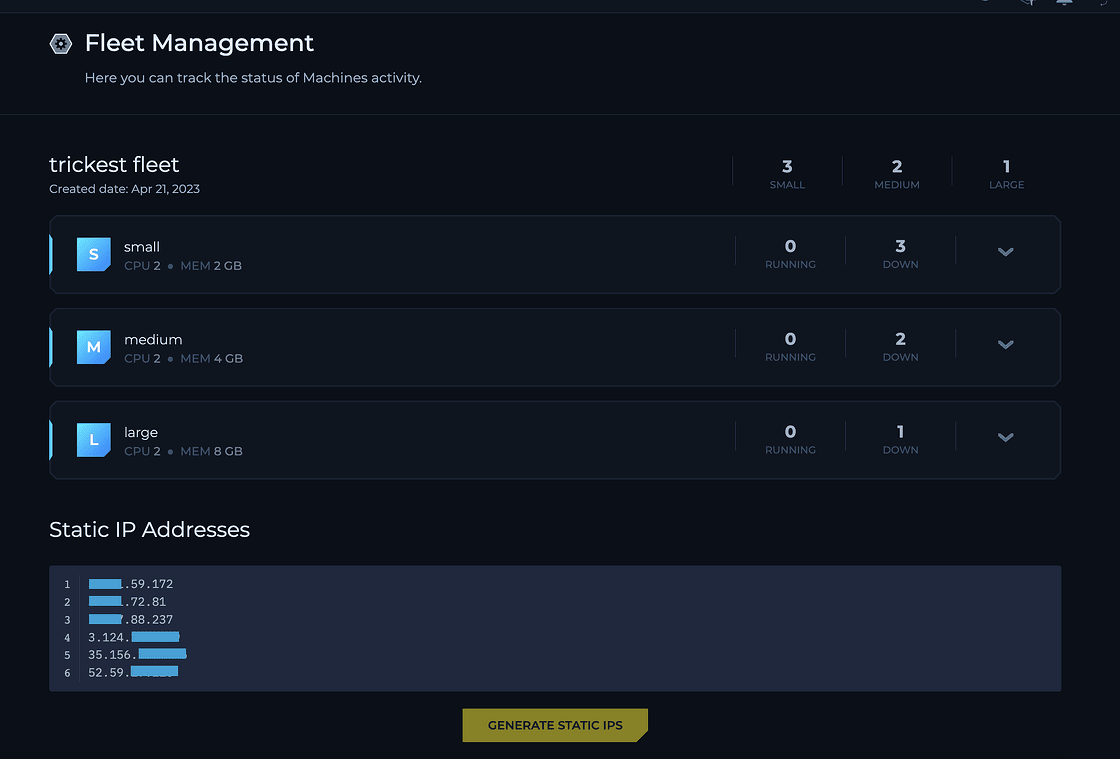This screenshot has height=759, width=1120.
Task: Click the 'medium' machine name
Action: click(x=153, y=340)
